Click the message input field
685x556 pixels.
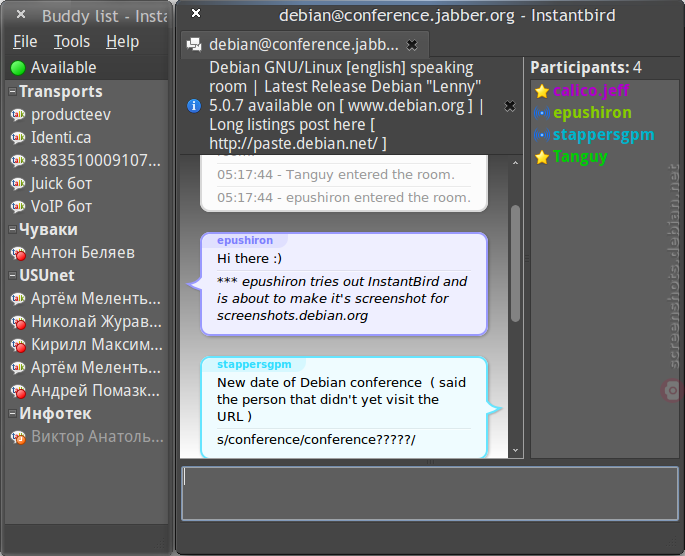click(429, 493)
